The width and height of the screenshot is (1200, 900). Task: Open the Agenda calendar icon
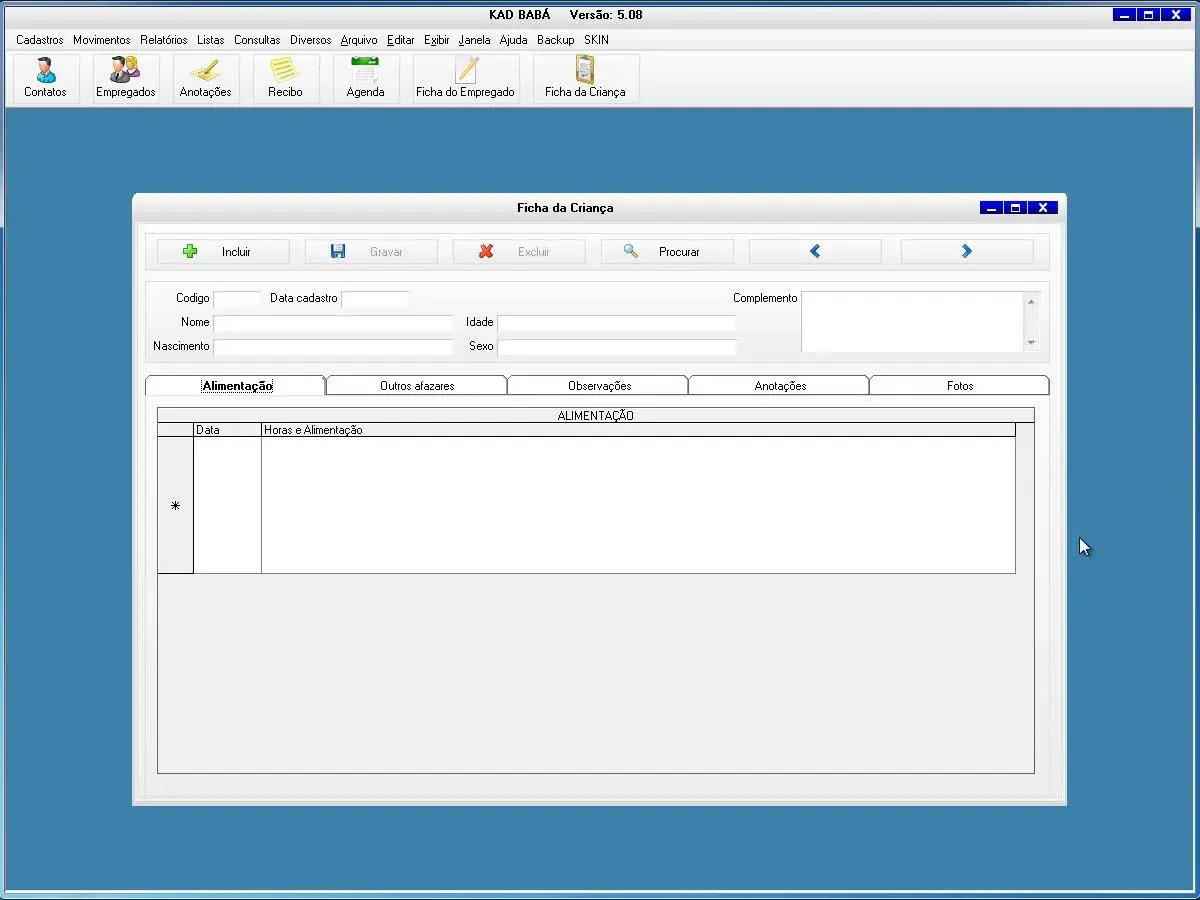point(365,78)
